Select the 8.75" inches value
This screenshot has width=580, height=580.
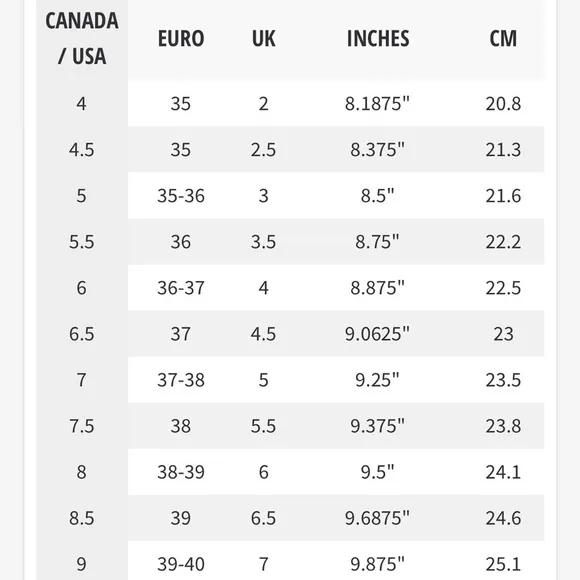pyautogui.click(x=377, y=242)
